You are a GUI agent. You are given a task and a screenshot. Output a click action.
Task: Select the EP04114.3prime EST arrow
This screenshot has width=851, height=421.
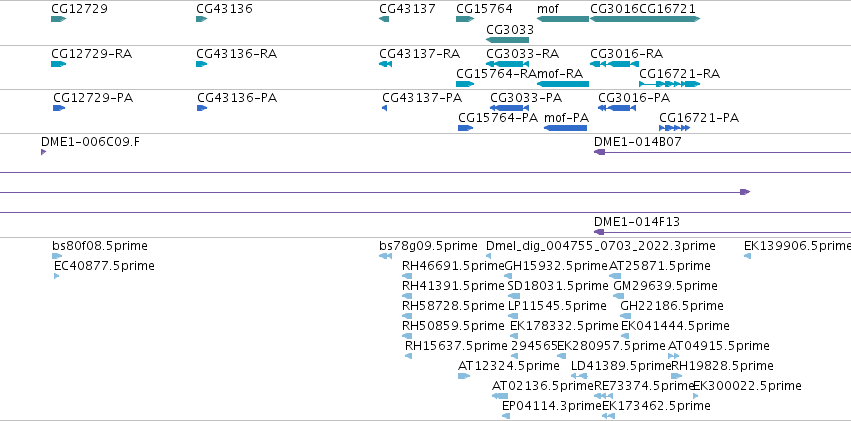tap(506, 416)
